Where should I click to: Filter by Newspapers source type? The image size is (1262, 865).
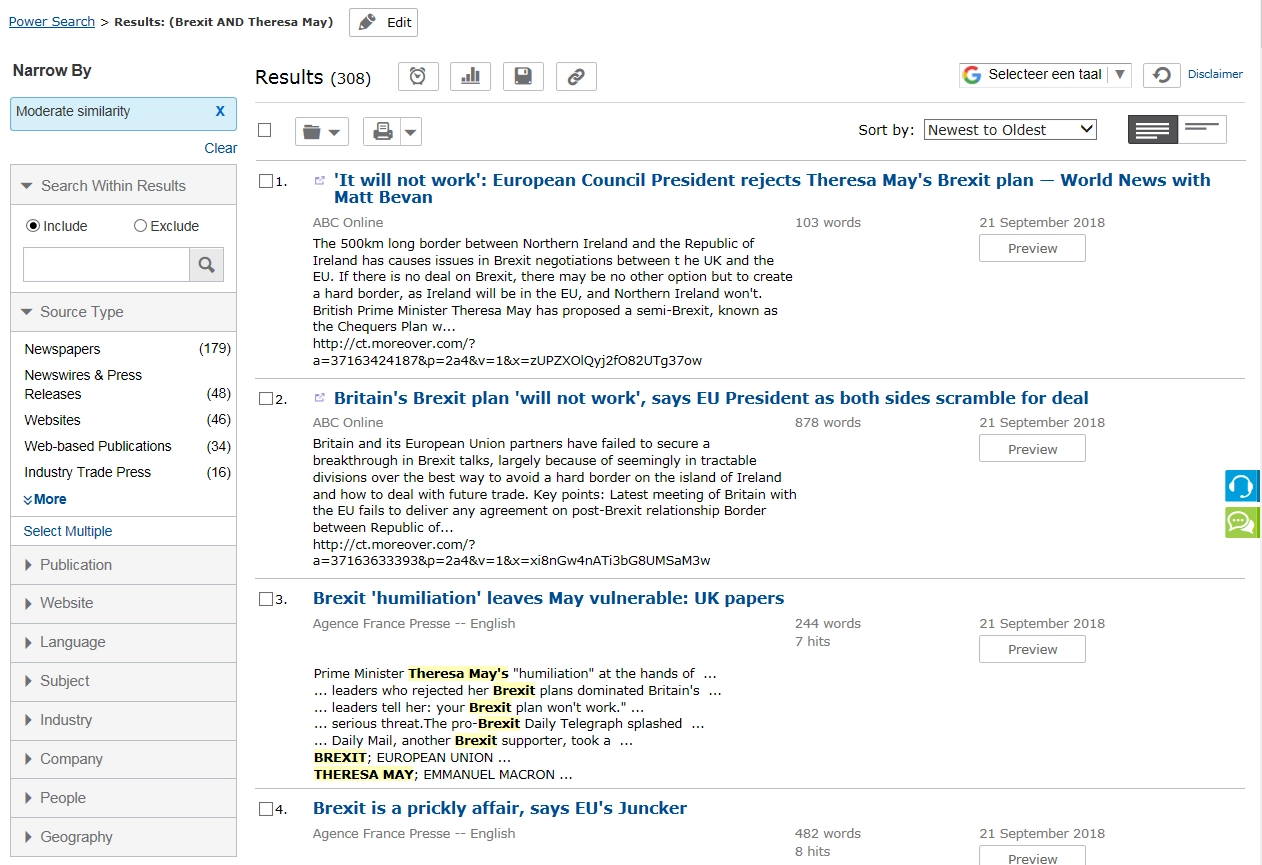click(62, 349)
